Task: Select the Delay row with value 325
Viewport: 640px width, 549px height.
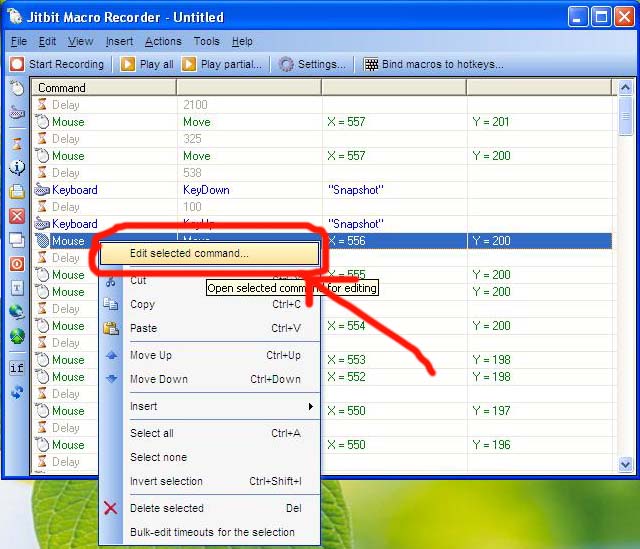Action: pyautogui.click(x=322, y=139)
